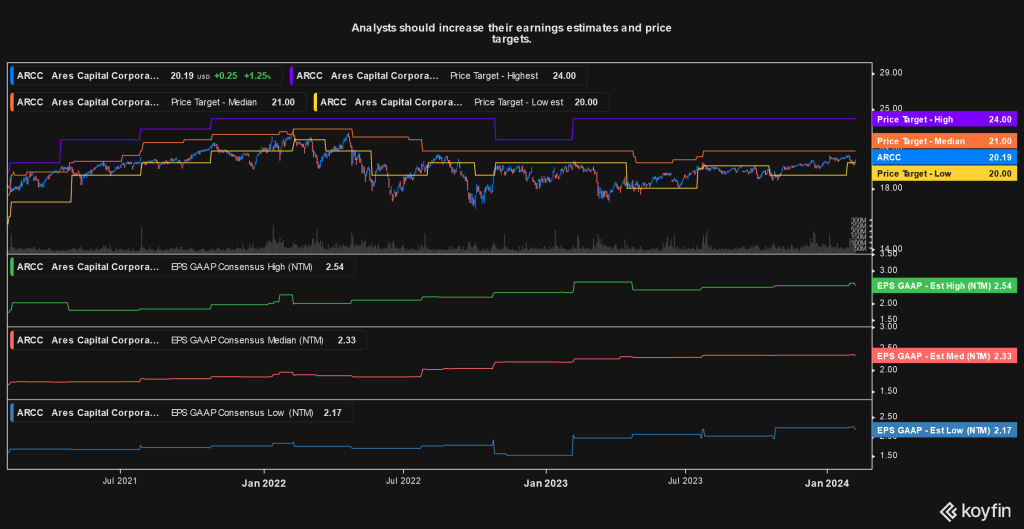Click the blue ARCC 20.19 axis tag

(x=939, y=157)
